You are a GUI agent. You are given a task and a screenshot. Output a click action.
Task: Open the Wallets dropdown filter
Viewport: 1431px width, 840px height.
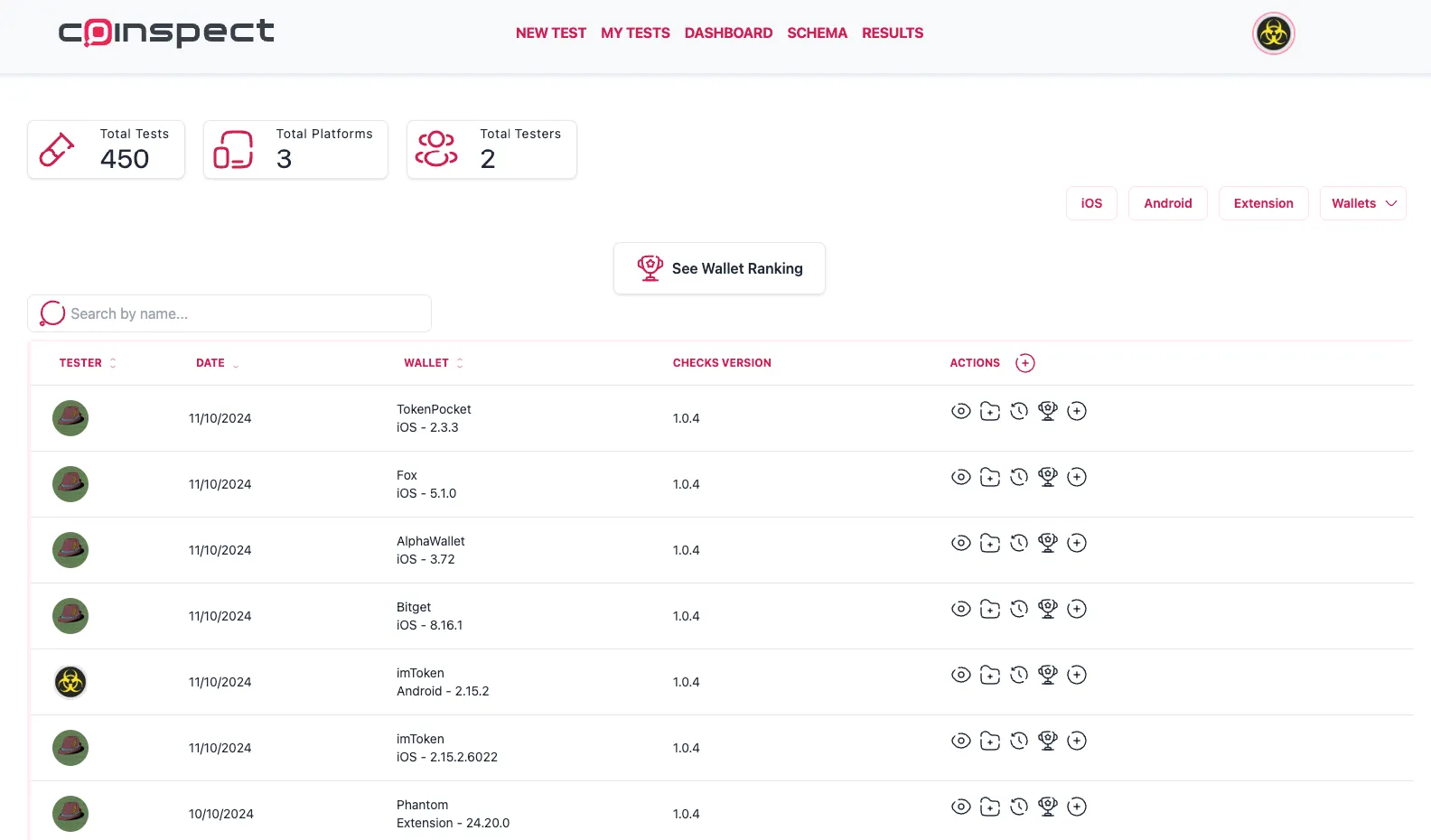tap(1362, 203)
